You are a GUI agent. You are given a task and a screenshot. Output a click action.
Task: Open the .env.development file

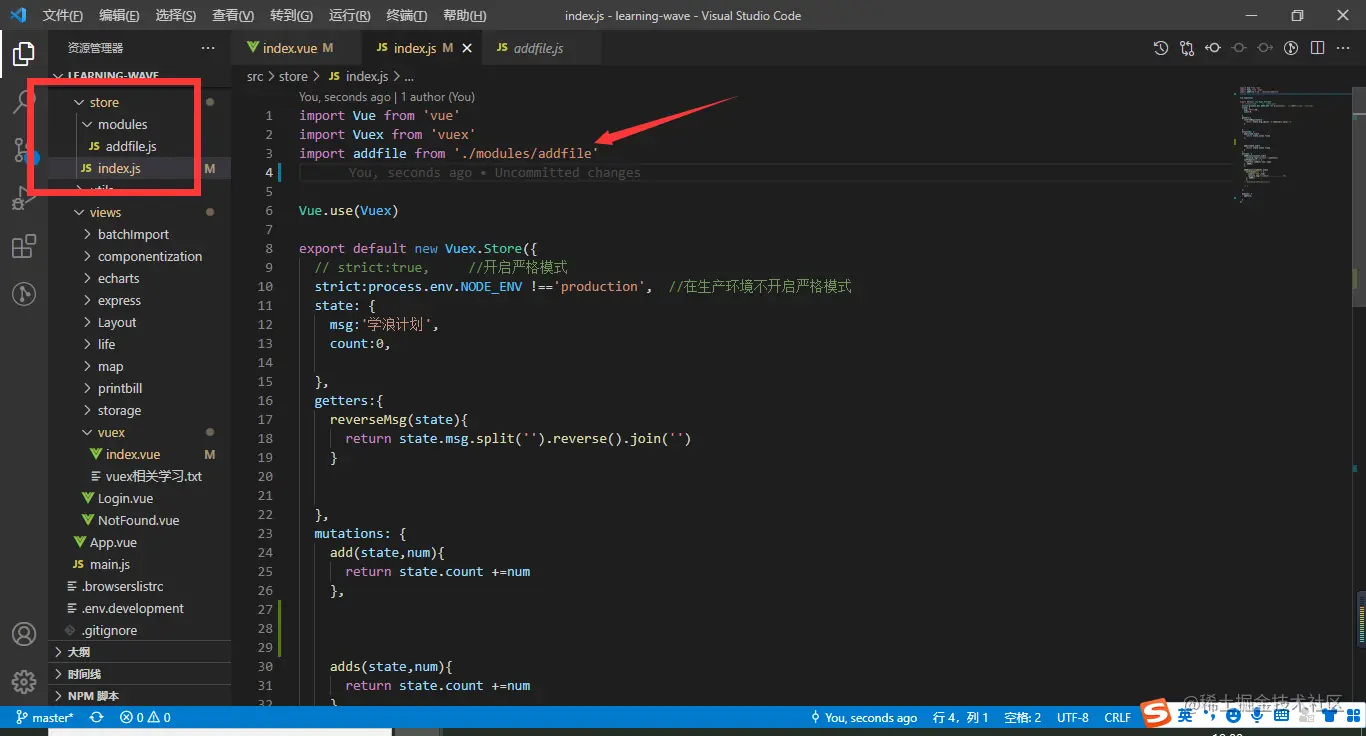point(133,608)
